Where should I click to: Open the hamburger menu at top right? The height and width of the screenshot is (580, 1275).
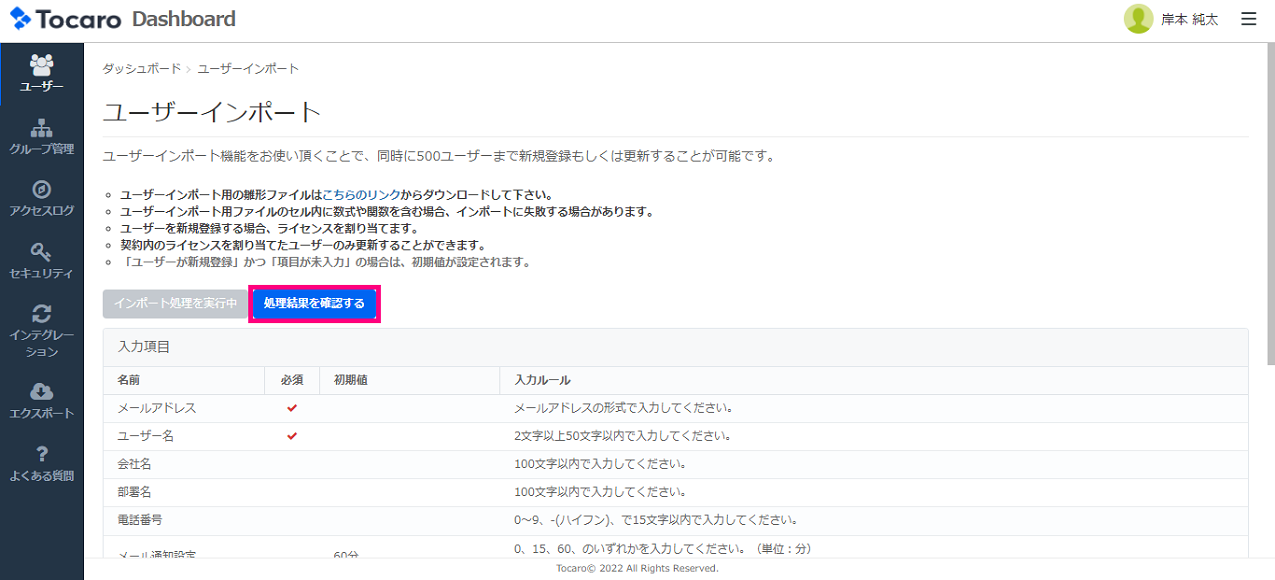(x=1248, y=19)
